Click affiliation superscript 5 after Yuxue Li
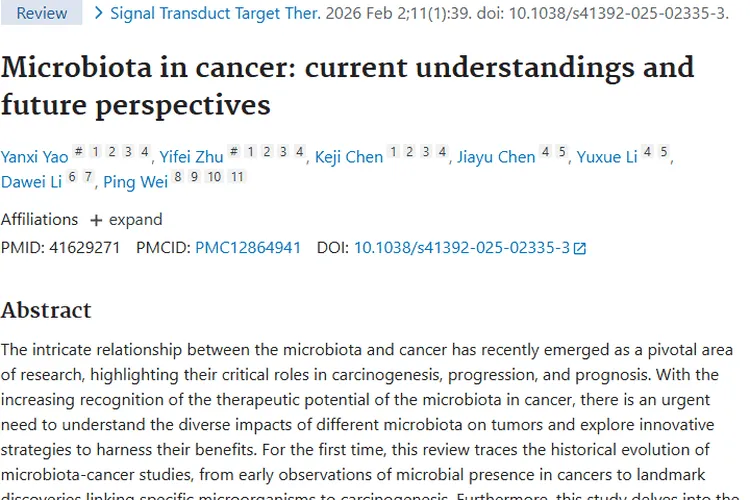Viewport: 750px width, 500px height. click(663, 152)
